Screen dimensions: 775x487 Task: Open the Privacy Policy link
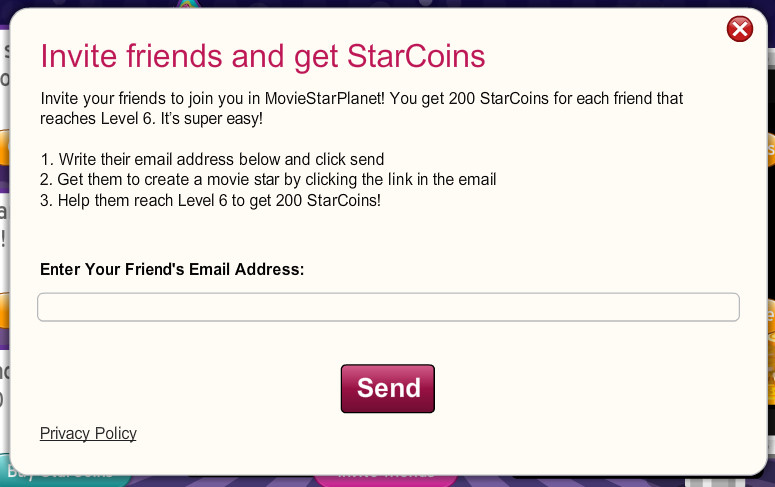[88, 433]
